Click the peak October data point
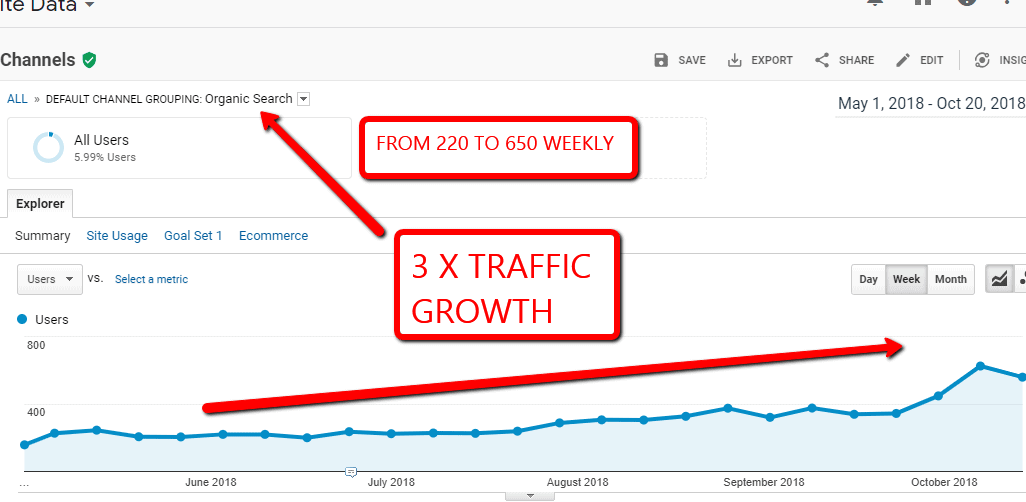Viewport: 1026px width, 502px height. click(980, 366)
